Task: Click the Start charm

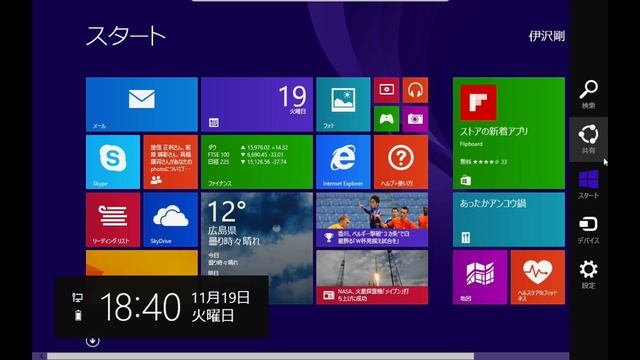Action: pos(588,184)
